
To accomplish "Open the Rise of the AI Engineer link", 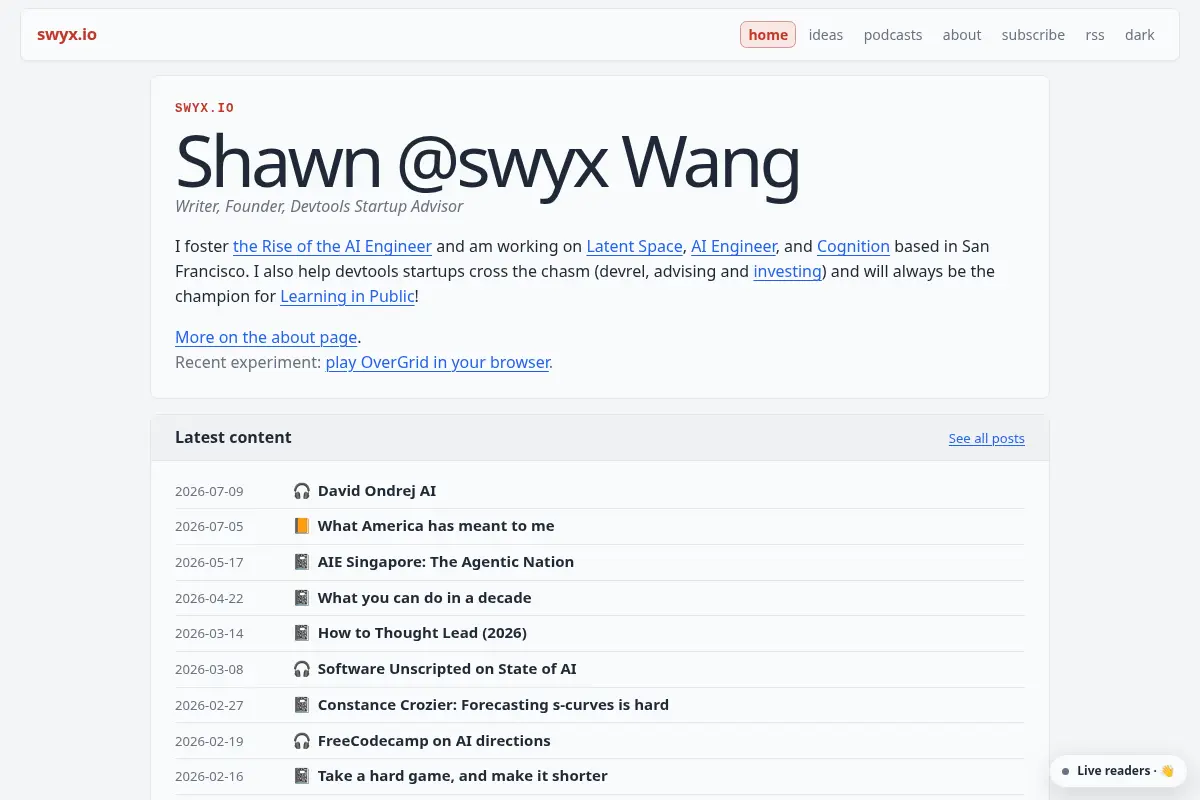I will click(x=332, y=246).
